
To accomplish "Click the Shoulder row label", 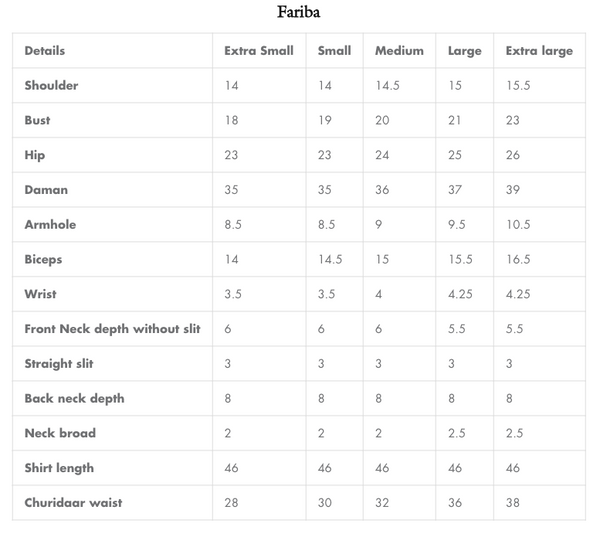I will tap(51, 86).
